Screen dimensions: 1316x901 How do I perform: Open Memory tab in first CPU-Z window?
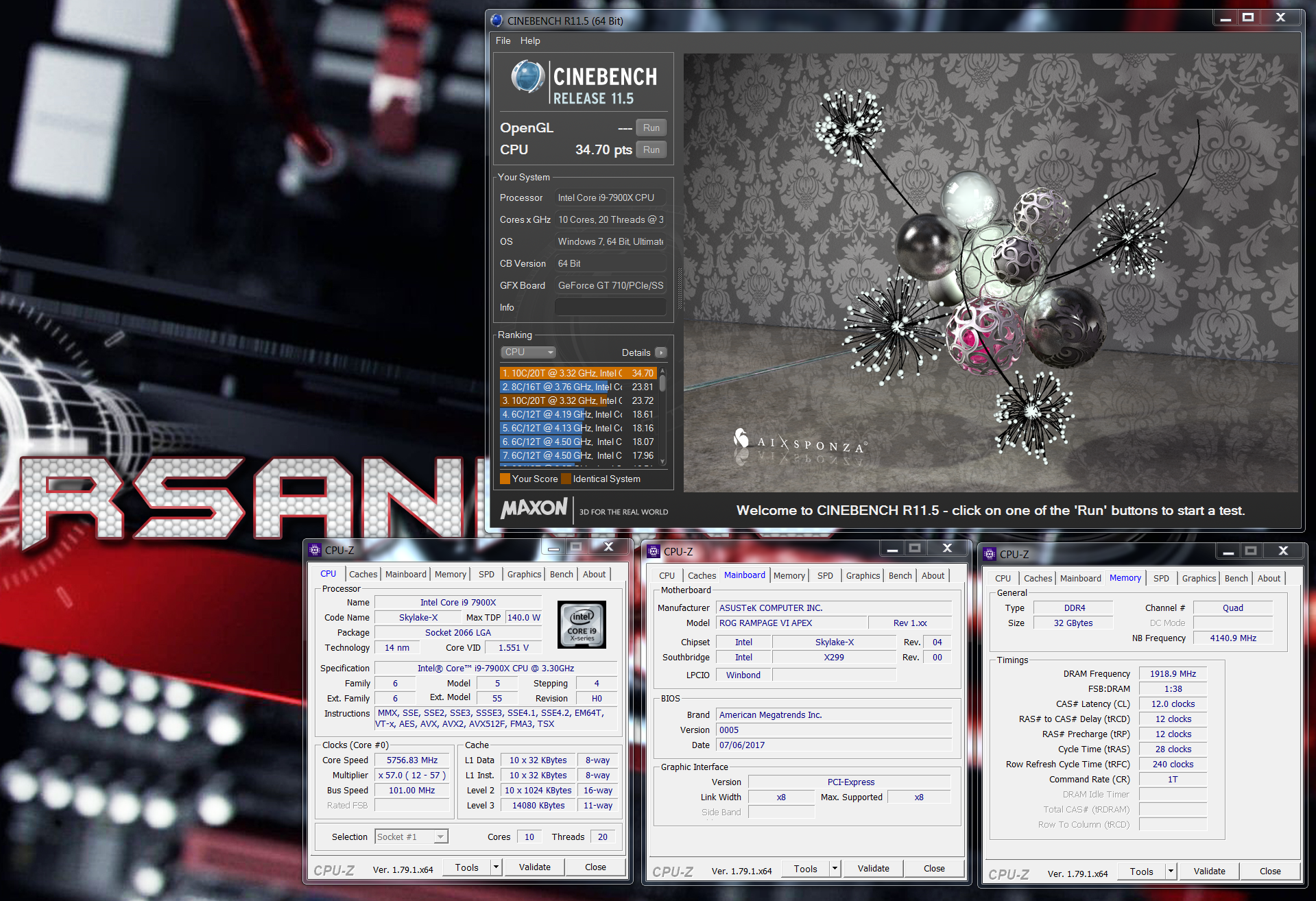[450, 574]
